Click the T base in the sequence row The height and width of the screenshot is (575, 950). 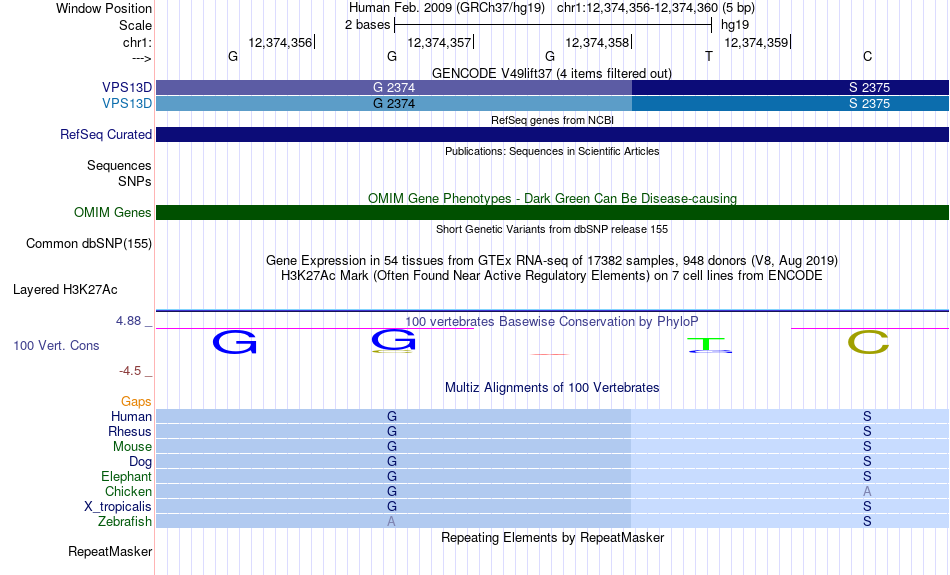(x=709, y=56)
